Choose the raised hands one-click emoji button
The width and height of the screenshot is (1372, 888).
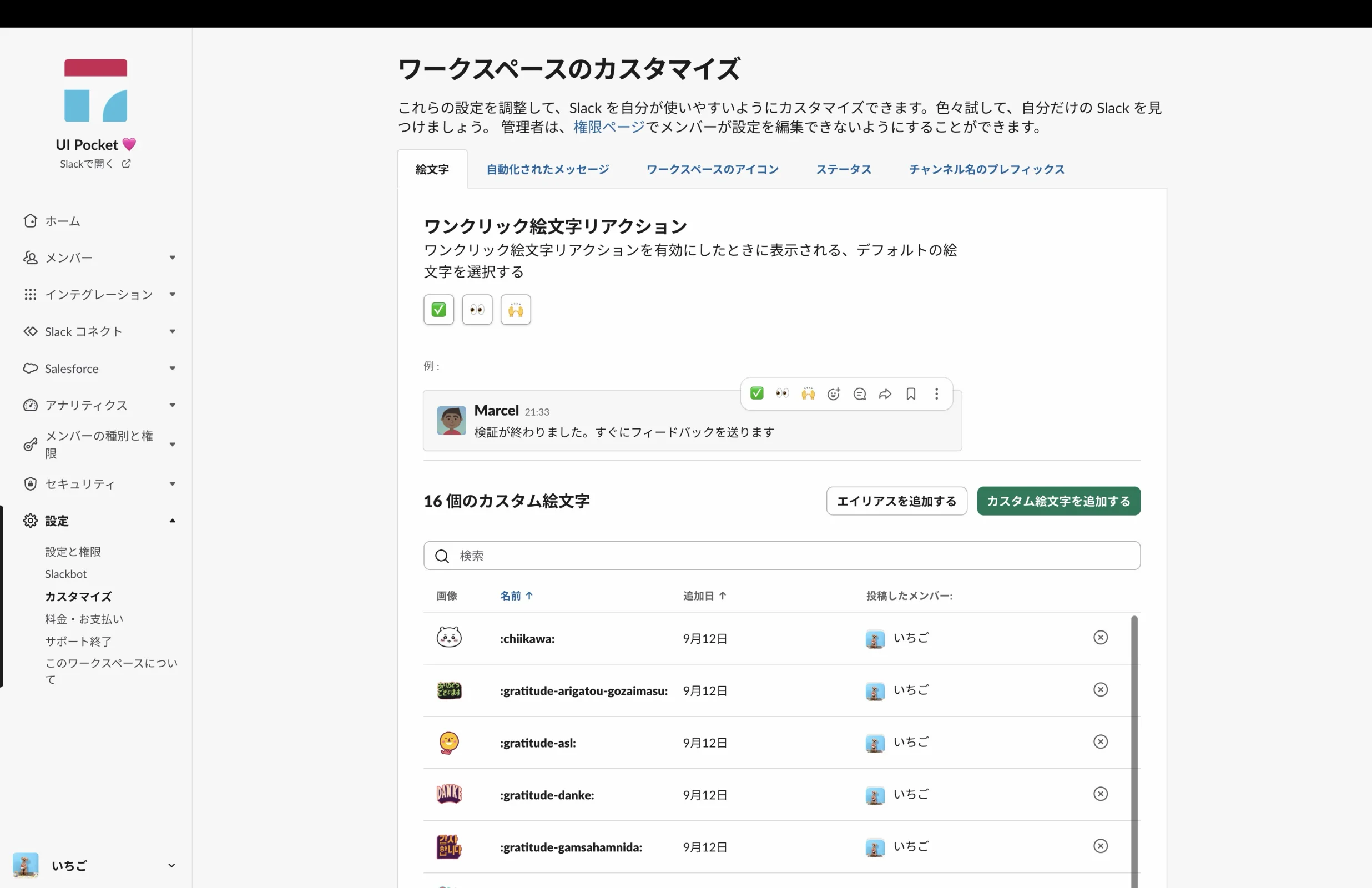[516, 310]
